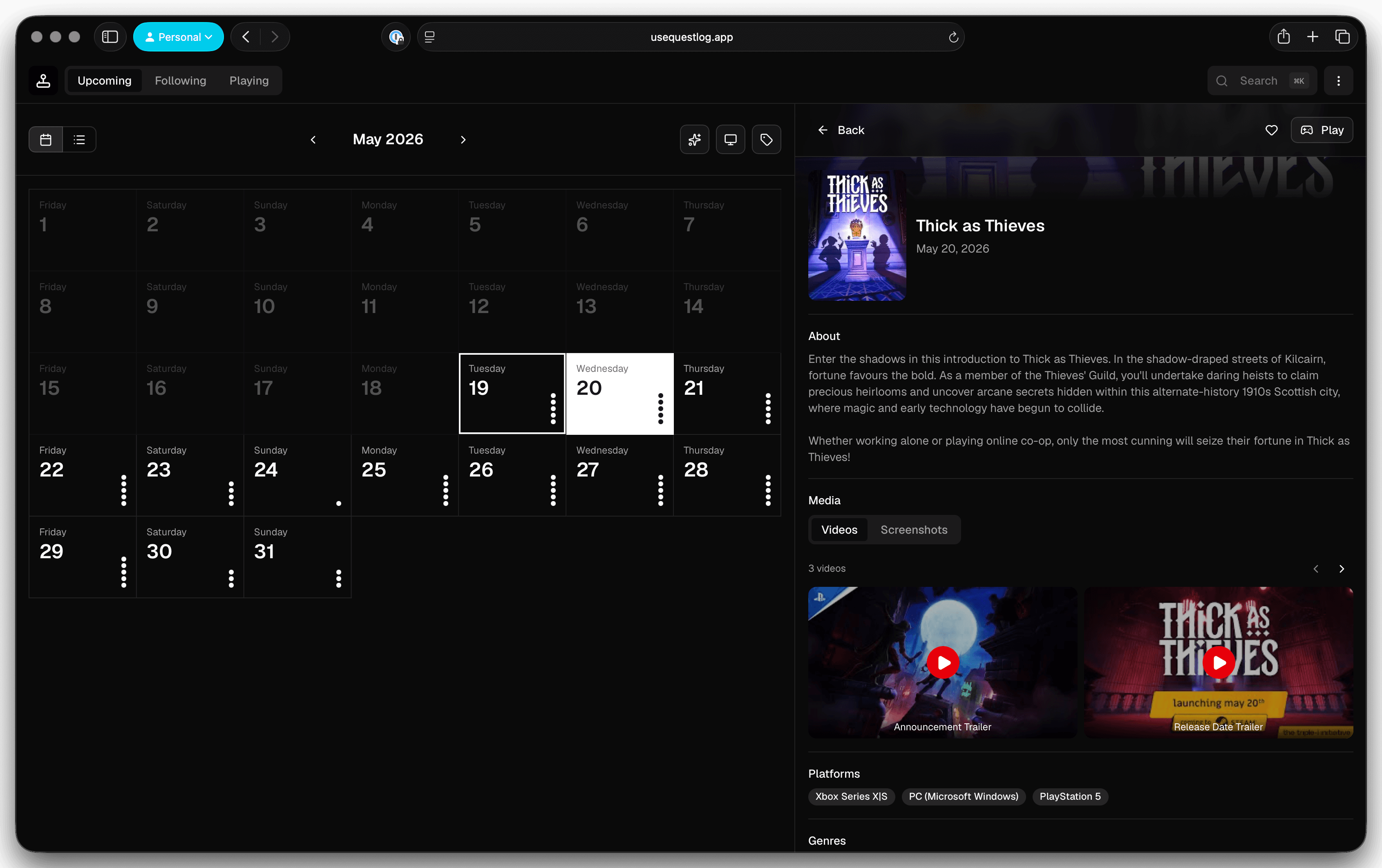This screenshot has height=868, width=1382.
Task: Click the Xbox Series X|S platform tag
Action: click(851, 796)
